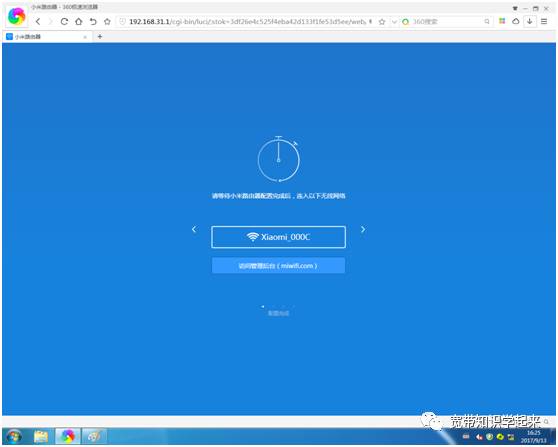Show next network with right chevron
Viewport: 558px width, 447px height.
click(363, 230)
